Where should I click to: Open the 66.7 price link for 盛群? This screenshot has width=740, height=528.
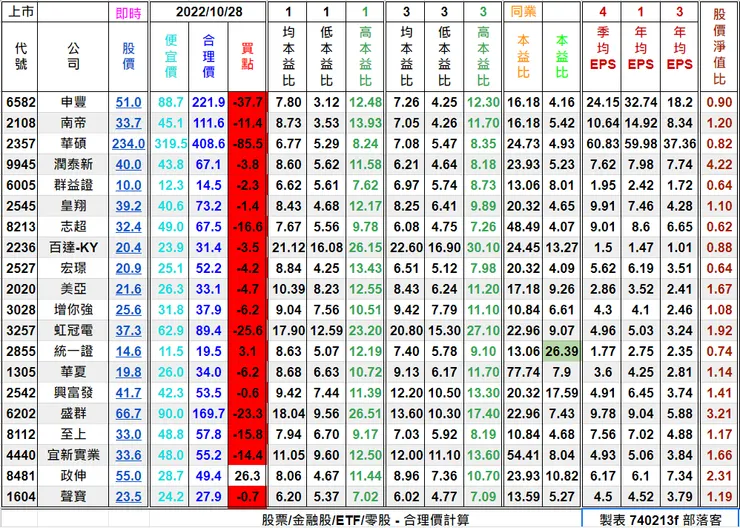(128, 414)
